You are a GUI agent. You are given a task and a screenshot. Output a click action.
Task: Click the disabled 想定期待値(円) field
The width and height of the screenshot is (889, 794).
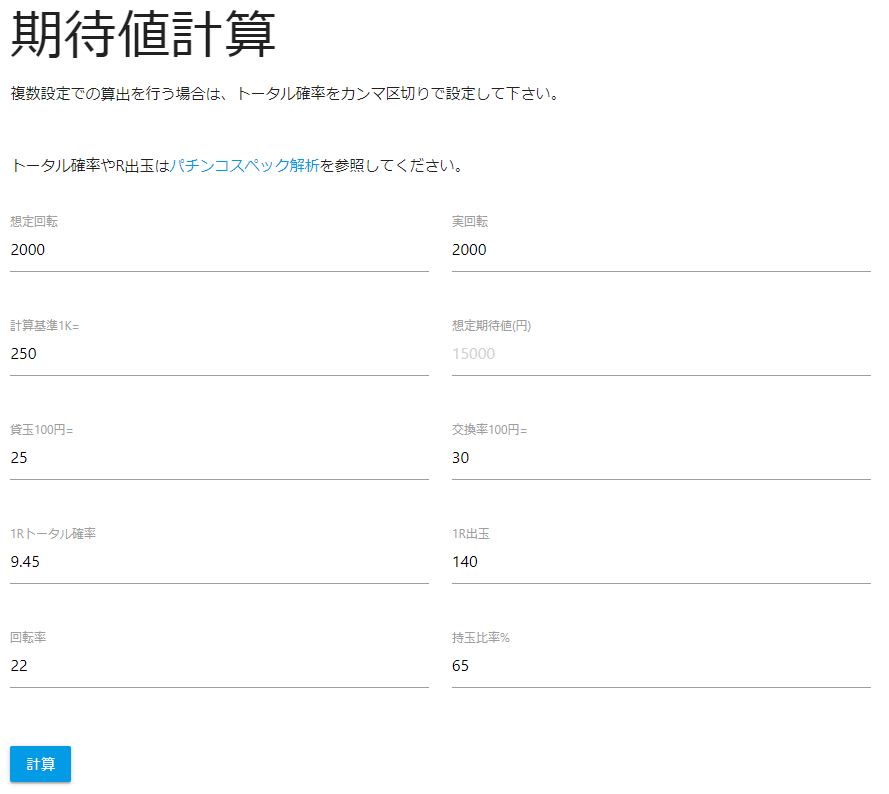(x=660, y=354)
